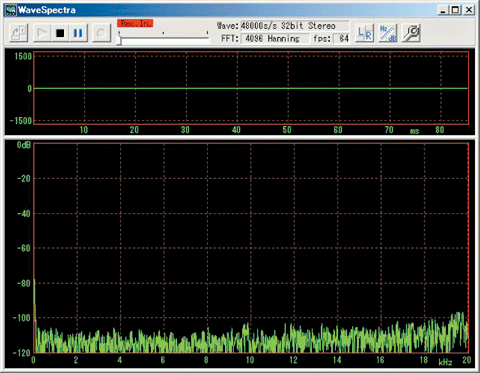
Task: Click the -60 dB label on spectrum axis
Action: pos(24,248)
